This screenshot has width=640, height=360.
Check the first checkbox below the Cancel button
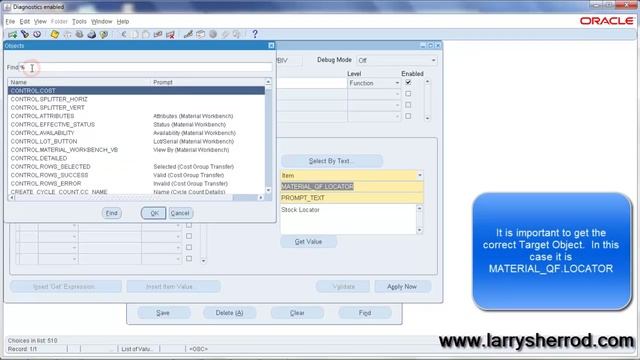[189, 225]
